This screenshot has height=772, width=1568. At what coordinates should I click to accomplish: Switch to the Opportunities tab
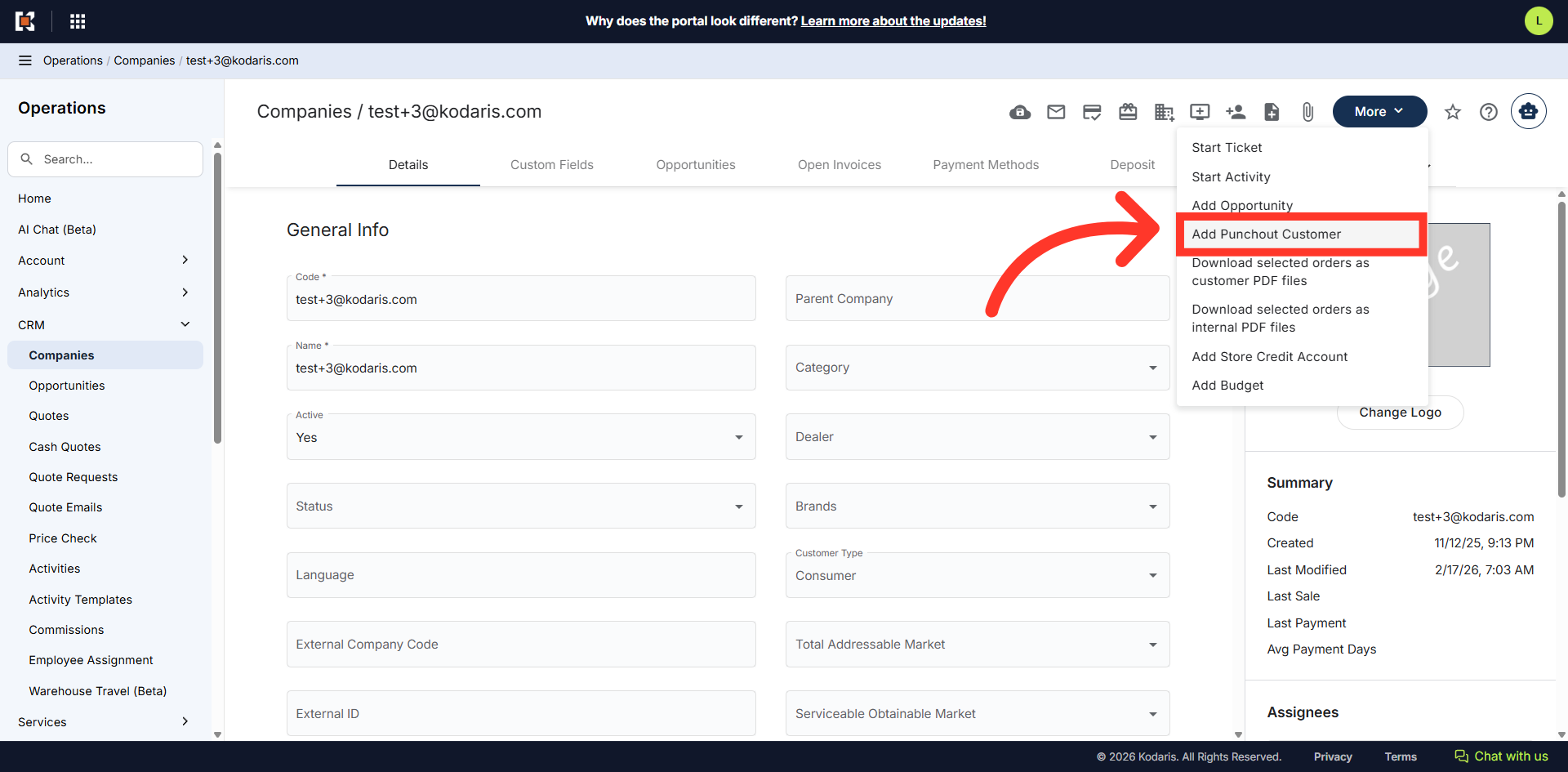coord(696,165)
